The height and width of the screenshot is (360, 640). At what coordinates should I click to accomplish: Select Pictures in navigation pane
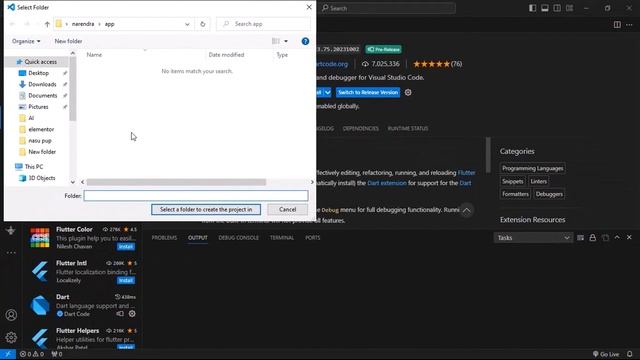(38, 107)
